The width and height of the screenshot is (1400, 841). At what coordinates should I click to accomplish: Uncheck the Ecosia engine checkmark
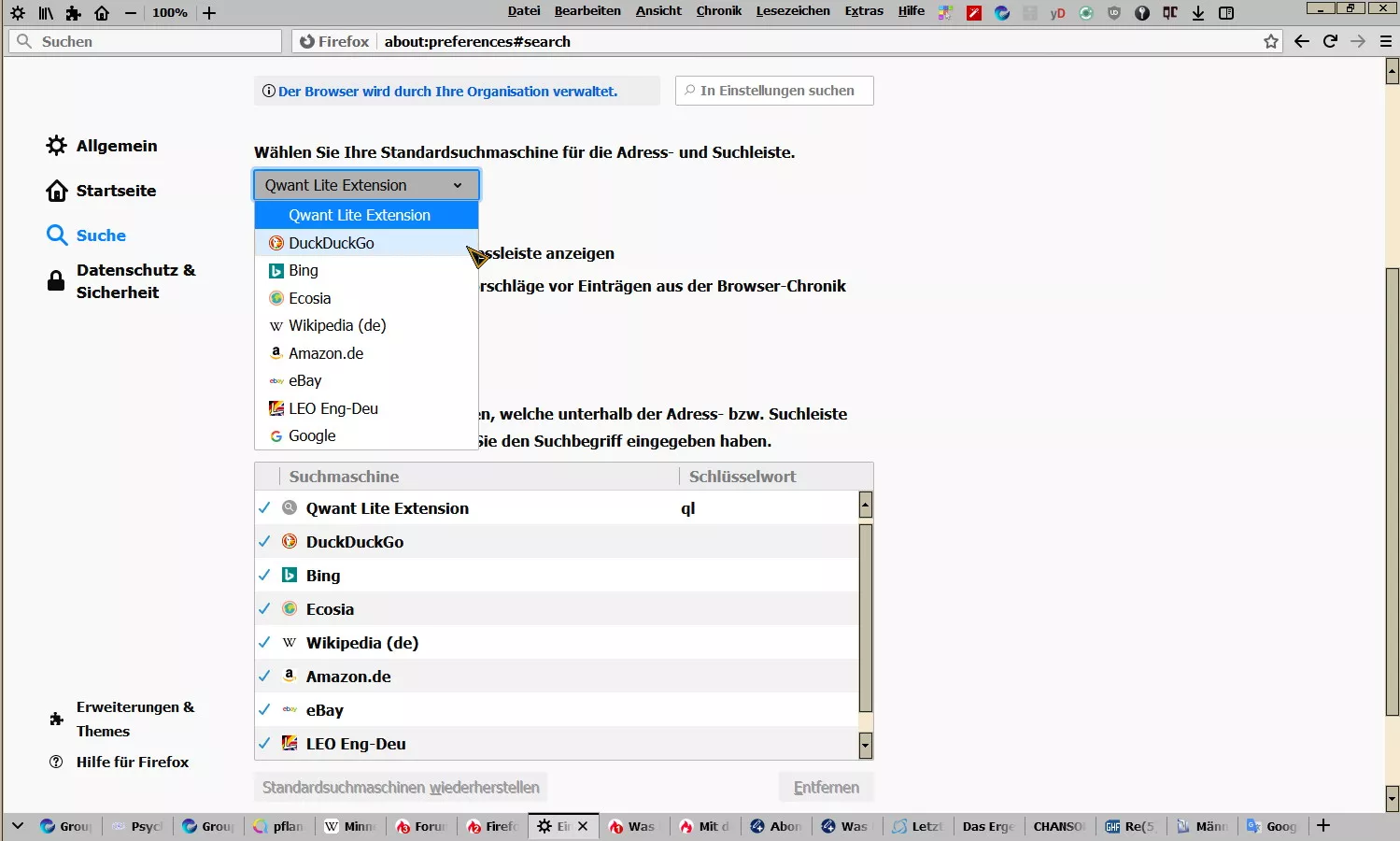tap(264, 609)
